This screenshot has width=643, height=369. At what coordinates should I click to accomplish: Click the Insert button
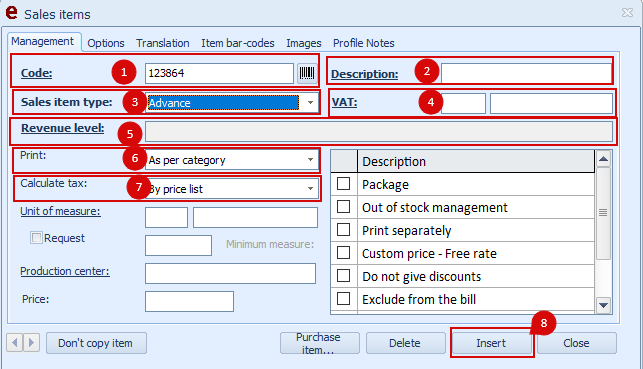tap(491, 343)
